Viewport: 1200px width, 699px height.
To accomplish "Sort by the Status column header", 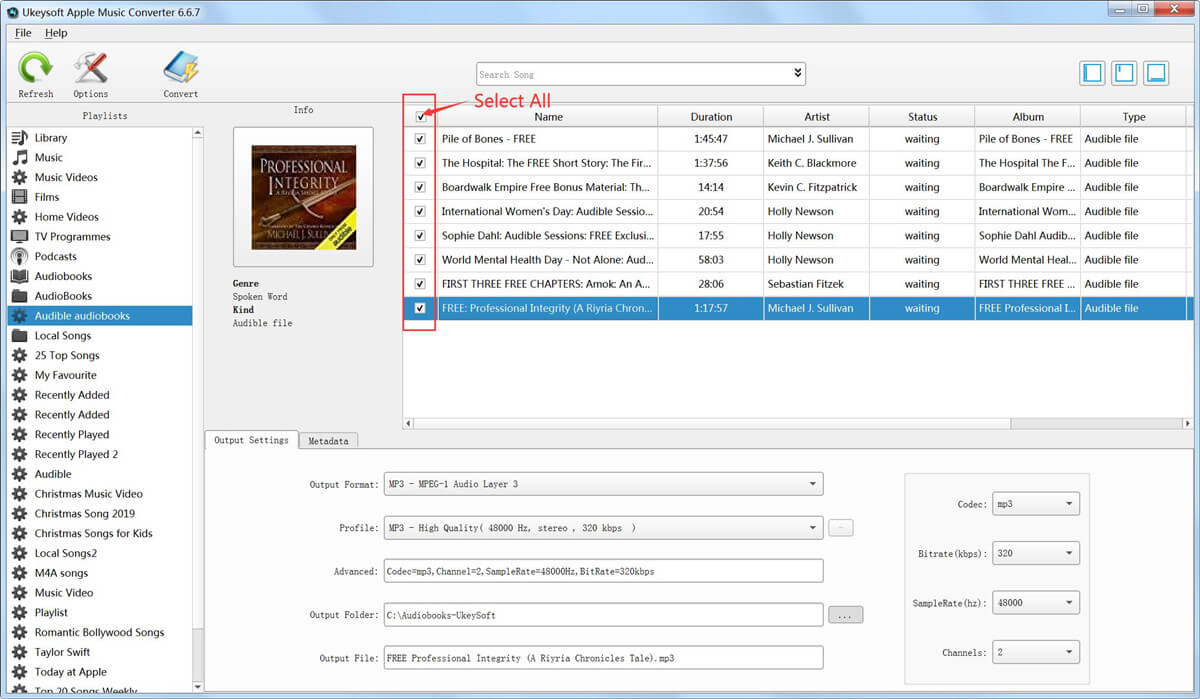I will point(922,117).
